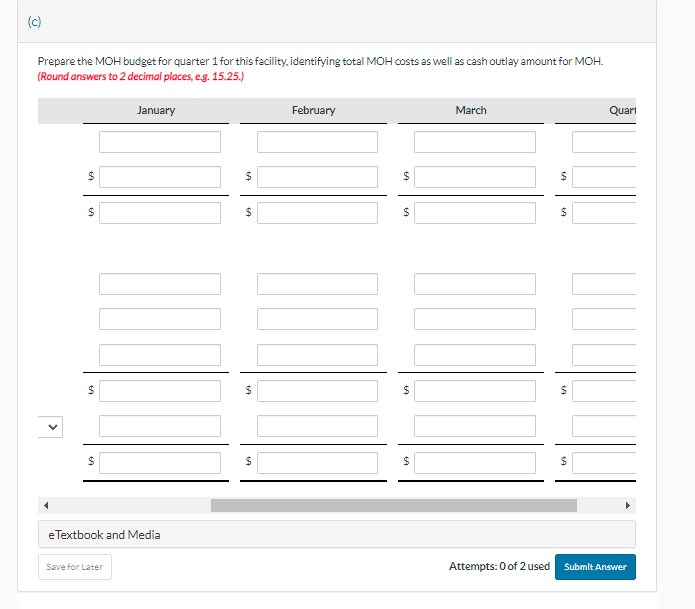Click the horizontal scrollbar right arrow
Viewport: 695px width, 609px height.
point(628,505)
